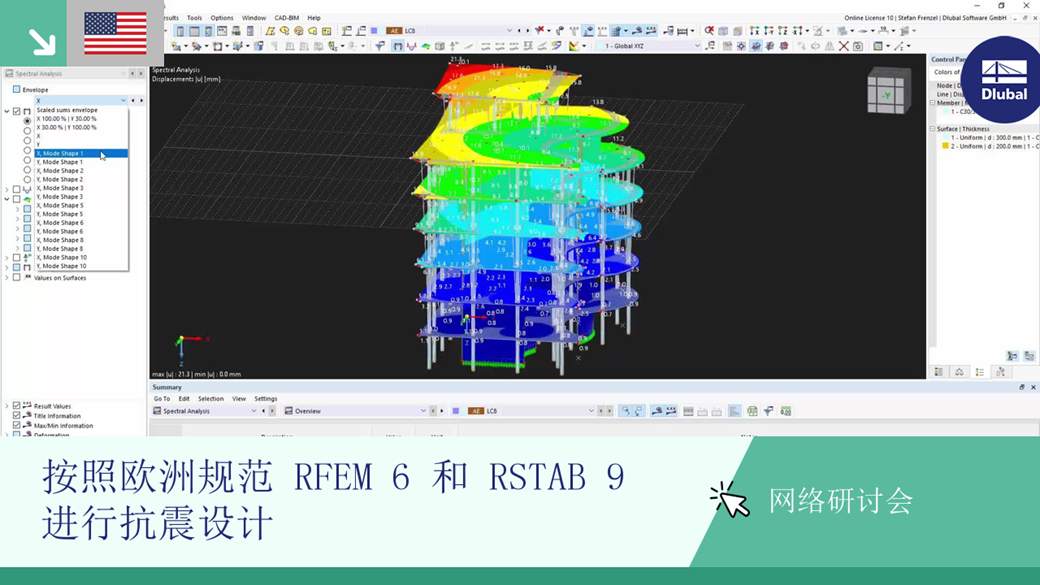This screenshot has width=1040, height=585.
Task: Click the results filter funnel icon
Action: point(379,46)
